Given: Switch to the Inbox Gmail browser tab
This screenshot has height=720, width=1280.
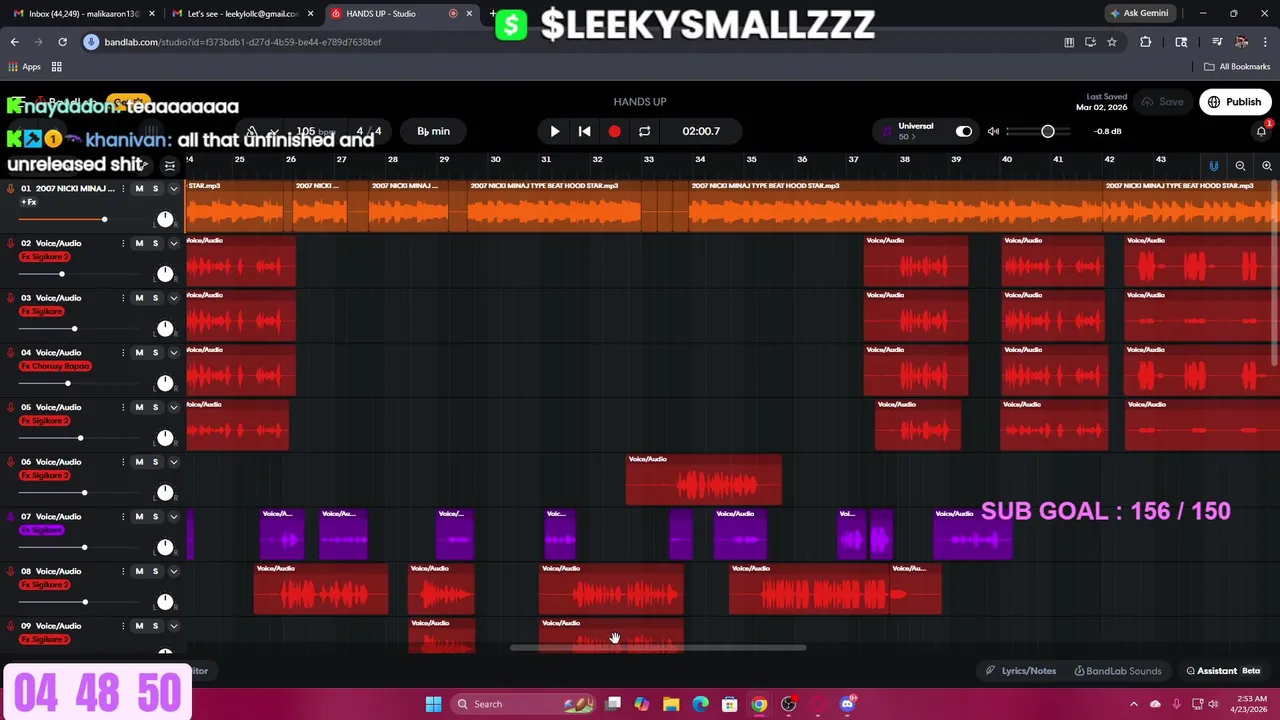Looking at the screenshot, I should coord(82,13).
